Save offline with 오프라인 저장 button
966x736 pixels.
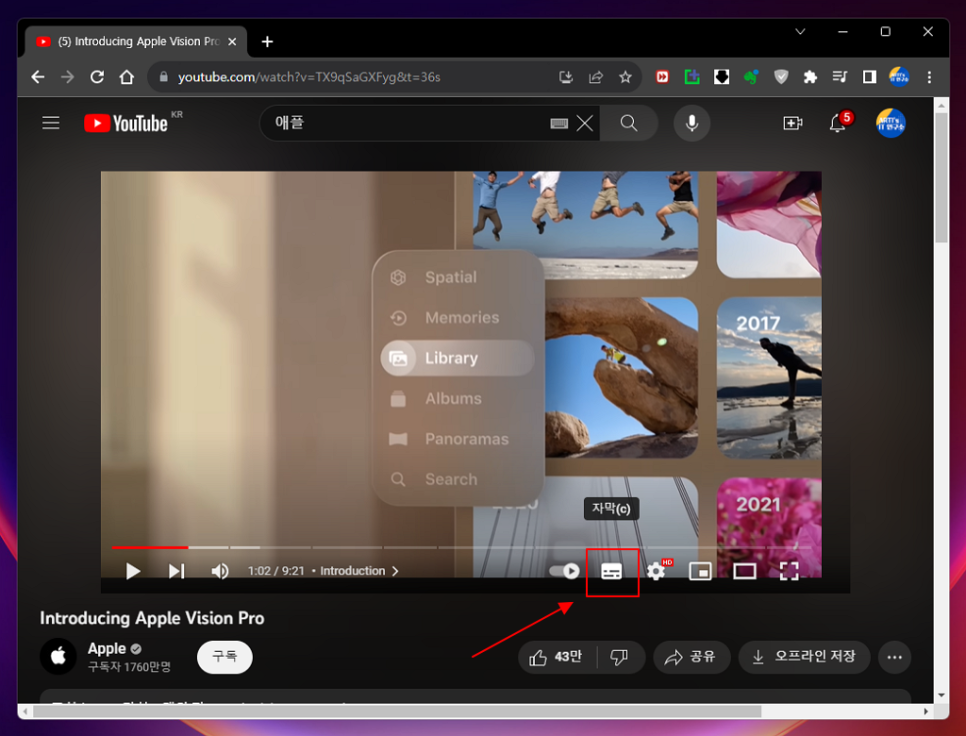tap(805, 657)
